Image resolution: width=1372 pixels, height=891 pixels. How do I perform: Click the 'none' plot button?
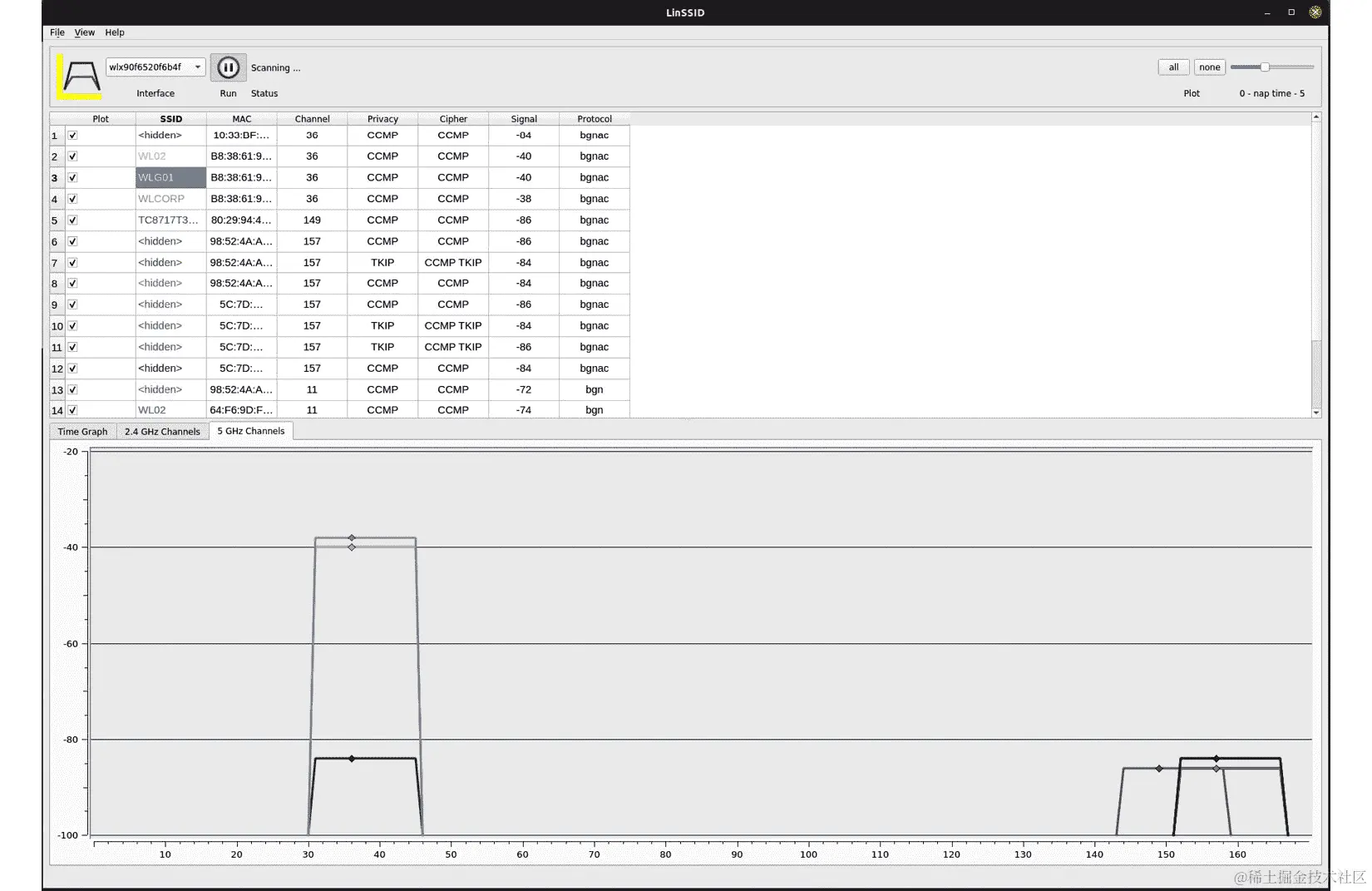coord(1210,67)
